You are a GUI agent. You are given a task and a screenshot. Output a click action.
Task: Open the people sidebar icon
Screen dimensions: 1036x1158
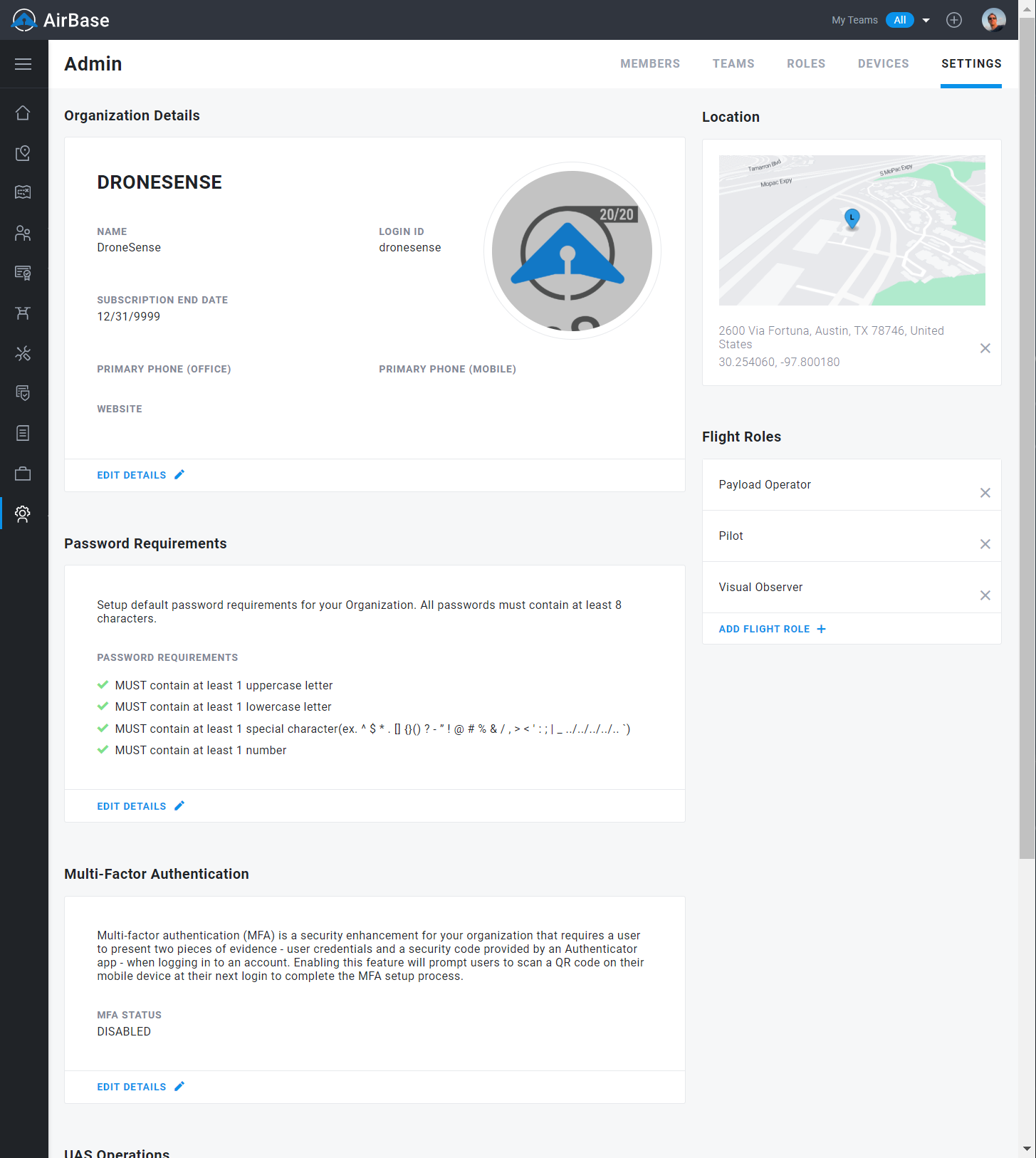point(23,233)
